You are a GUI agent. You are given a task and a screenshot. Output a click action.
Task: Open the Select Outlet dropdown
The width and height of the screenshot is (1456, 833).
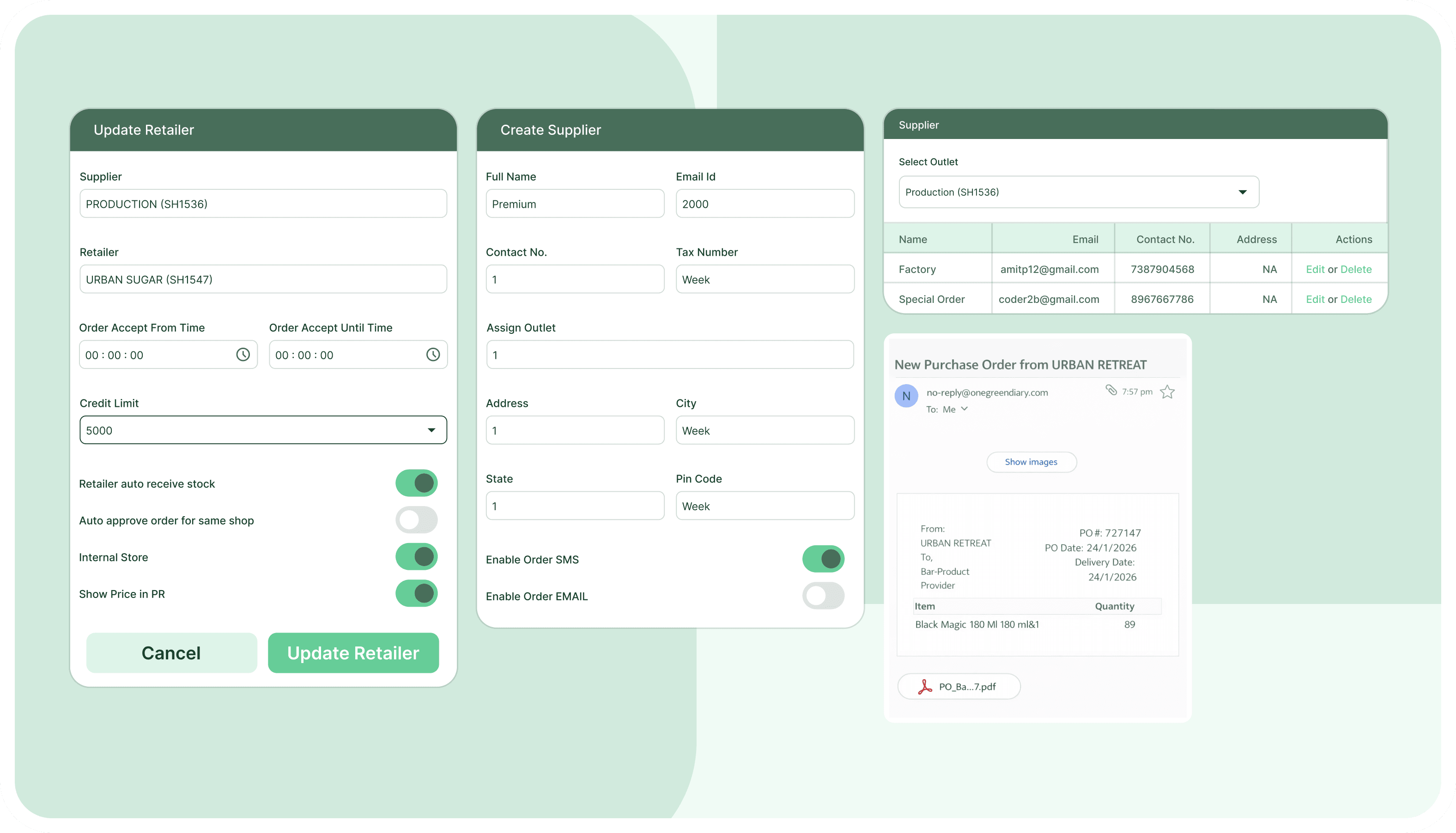1242,192
